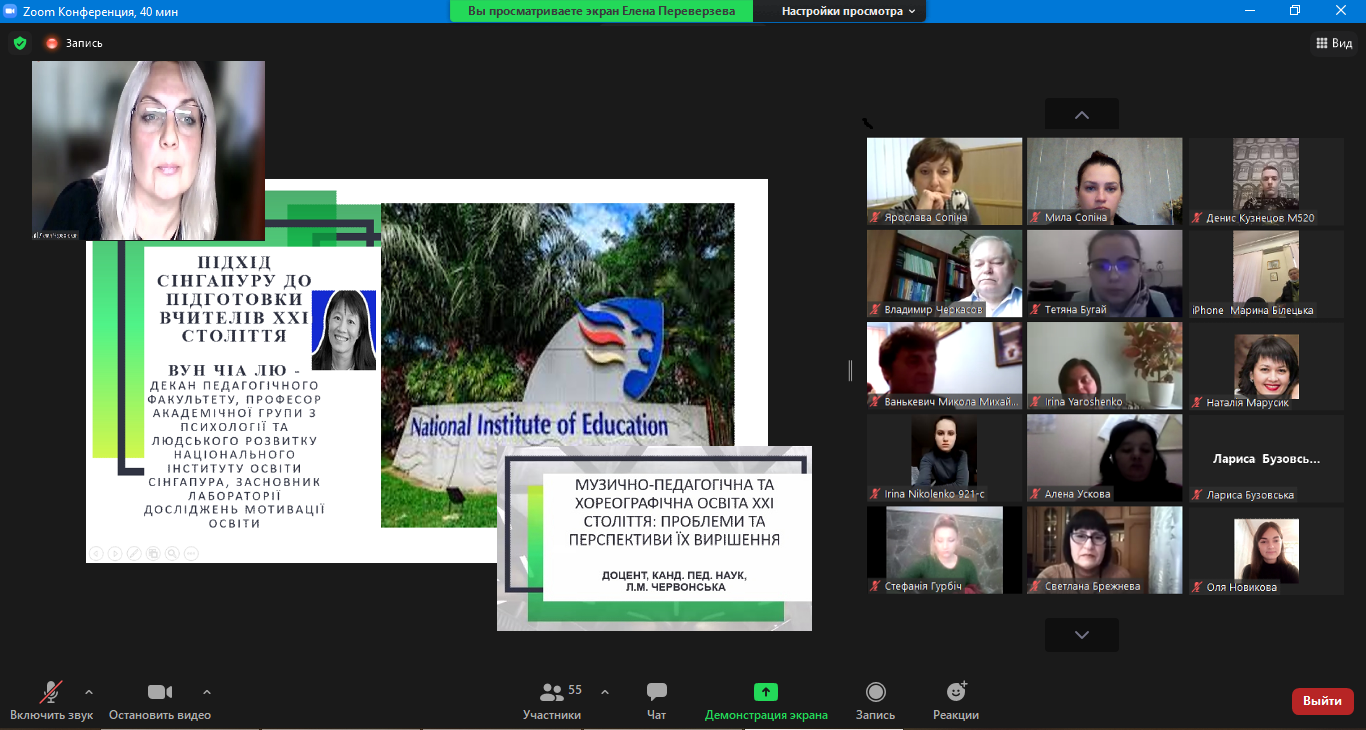Viewport: 1366px width, 730px height.
Task: Open Настройки просмотра dropdown
Action: pyautogui.click(x=848, y=11)
